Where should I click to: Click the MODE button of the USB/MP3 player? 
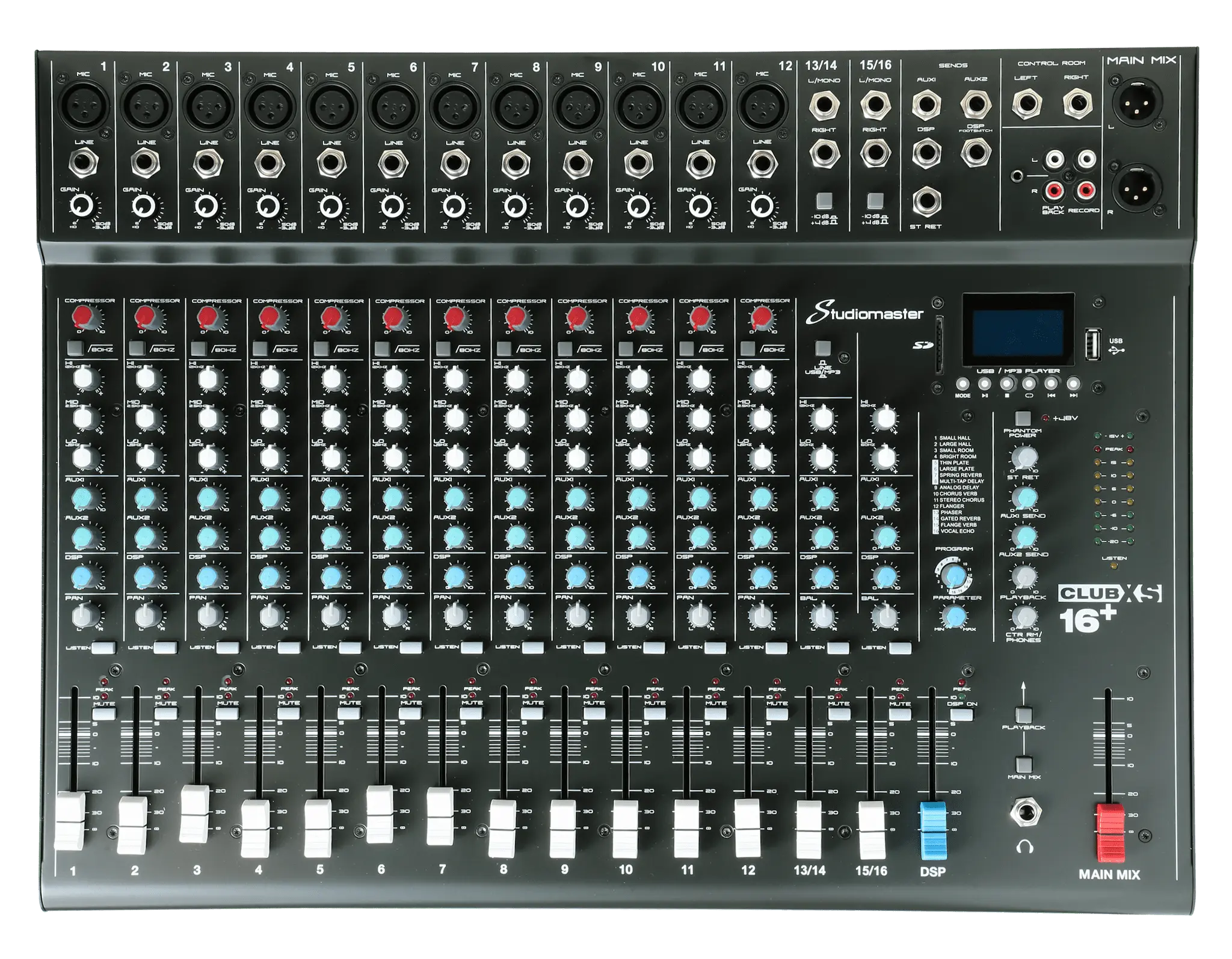(x=963, y=385)
